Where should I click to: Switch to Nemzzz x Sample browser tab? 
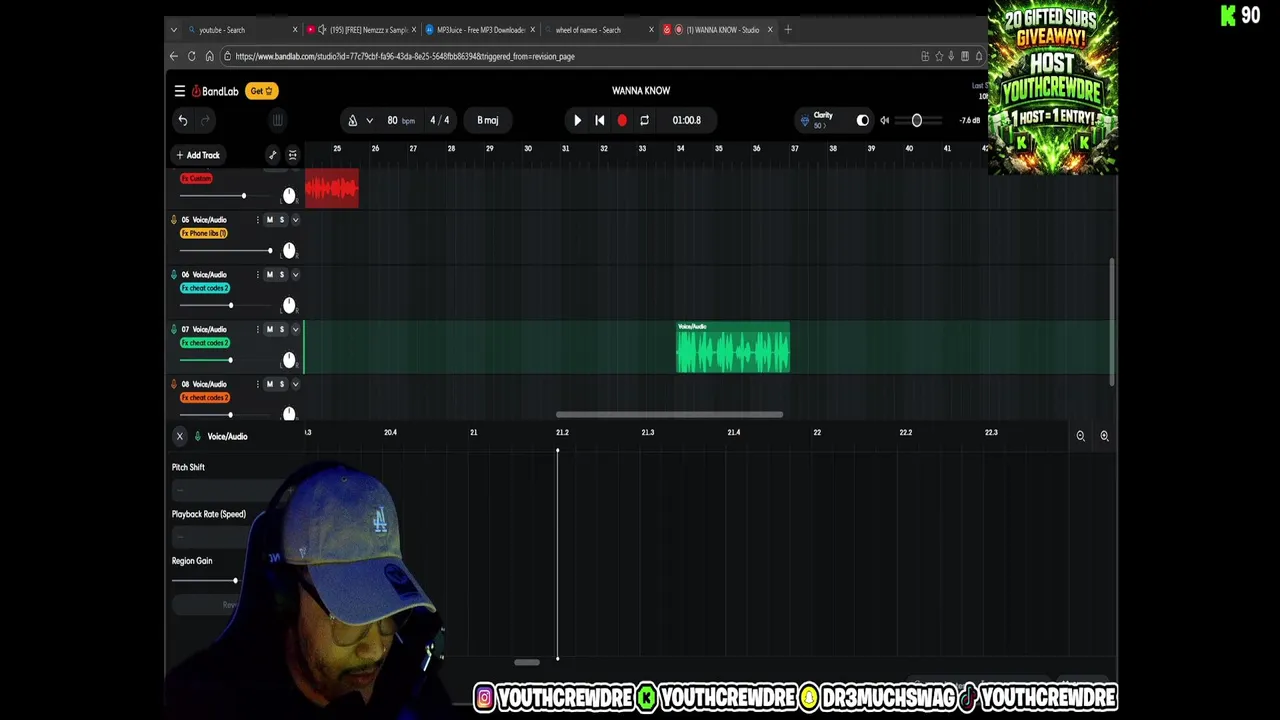click(x=360, y=30)
